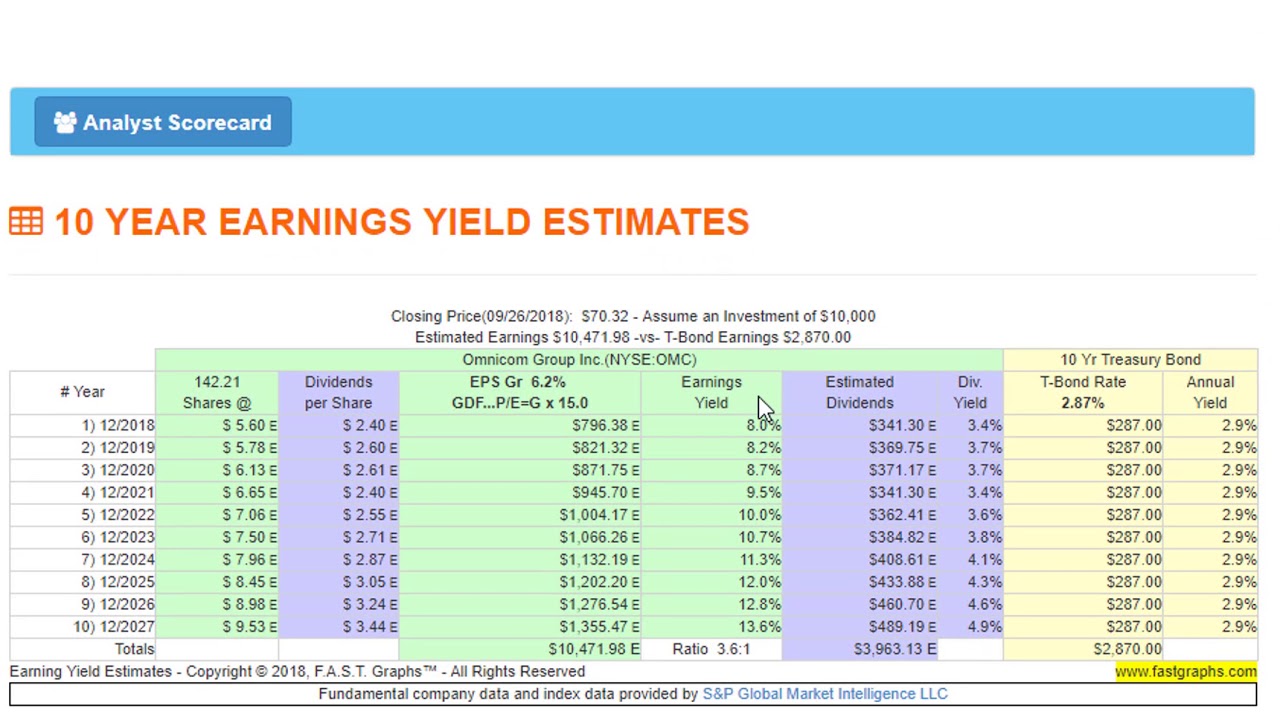The width and height of the screenshot is (1280, 720).
Task: Click the row label '1) 12/2018'
Action: tap(118, 425)
